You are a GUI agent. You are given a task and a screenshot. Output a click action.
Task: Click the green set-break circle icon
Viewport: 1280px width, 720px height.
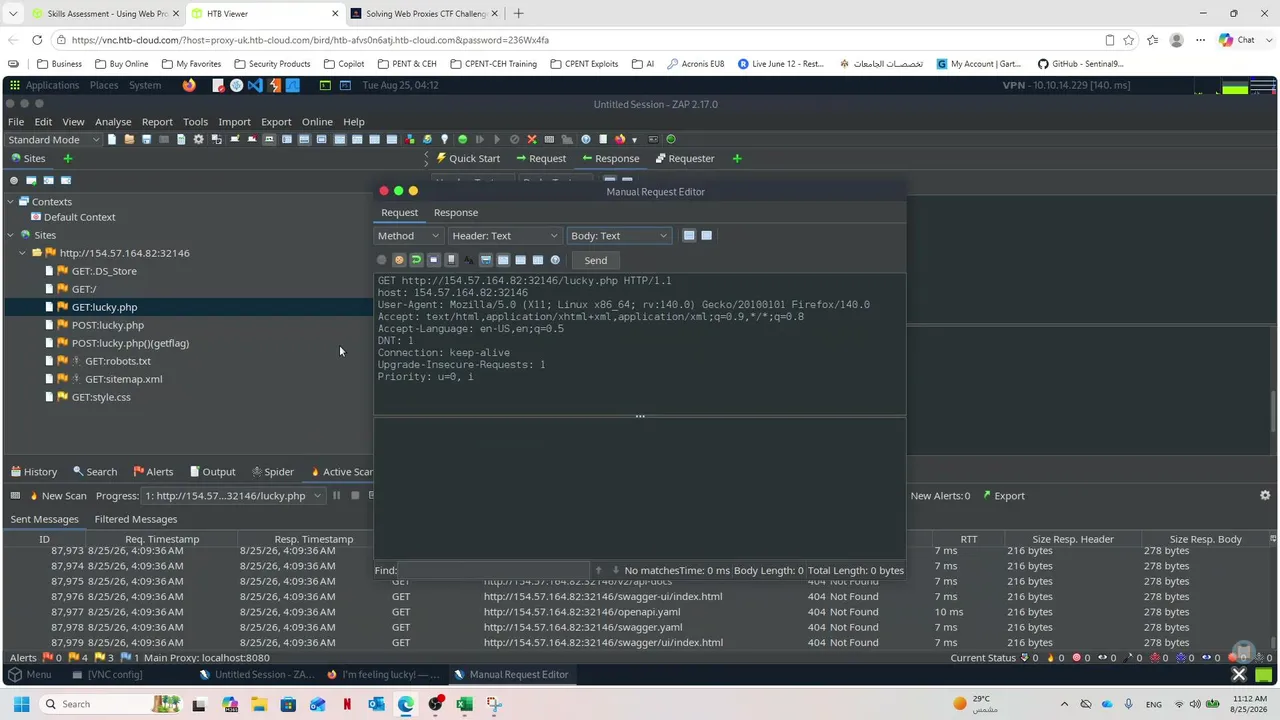462,140
